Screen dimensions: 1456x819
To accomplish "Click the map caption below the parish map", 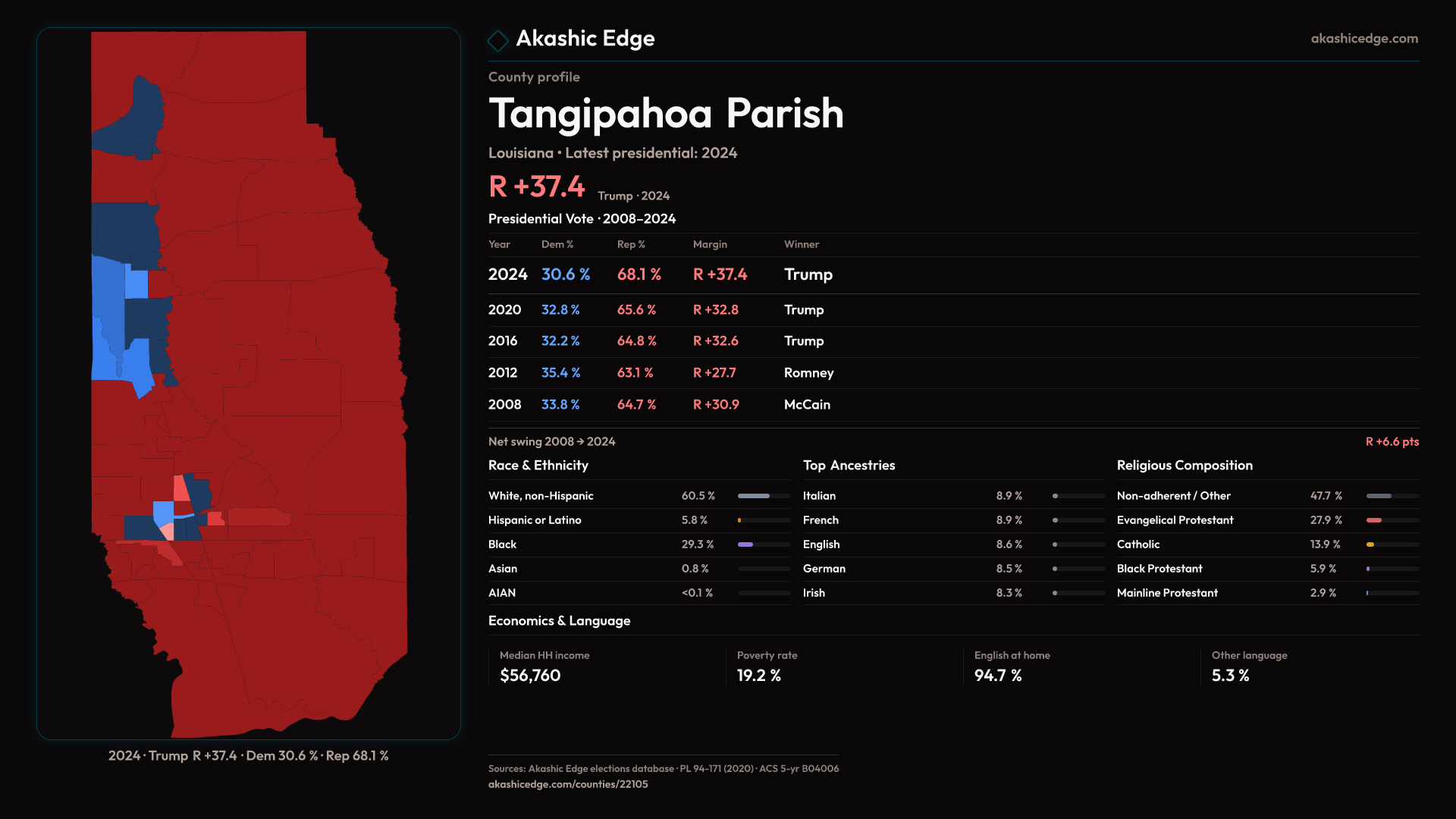I will 248,755.
